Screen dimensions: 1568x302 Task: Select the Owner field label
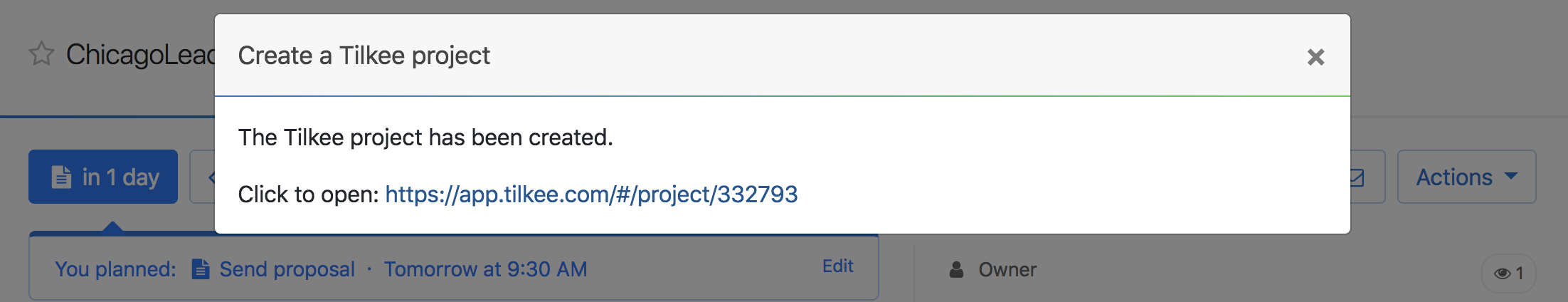[x=1007, y=269]
